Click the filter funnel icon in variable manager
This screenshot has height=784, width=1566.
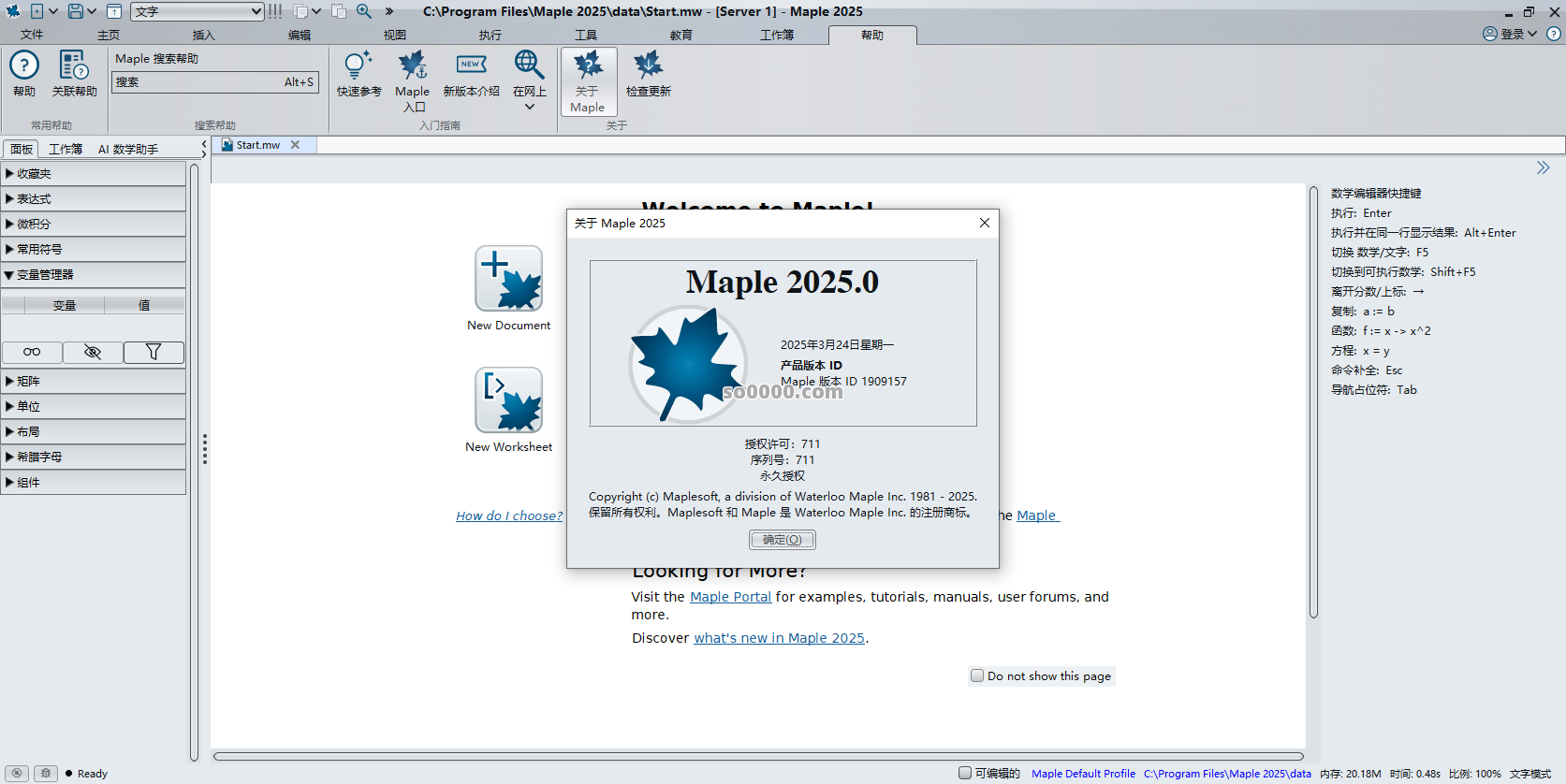coord(154,352)
